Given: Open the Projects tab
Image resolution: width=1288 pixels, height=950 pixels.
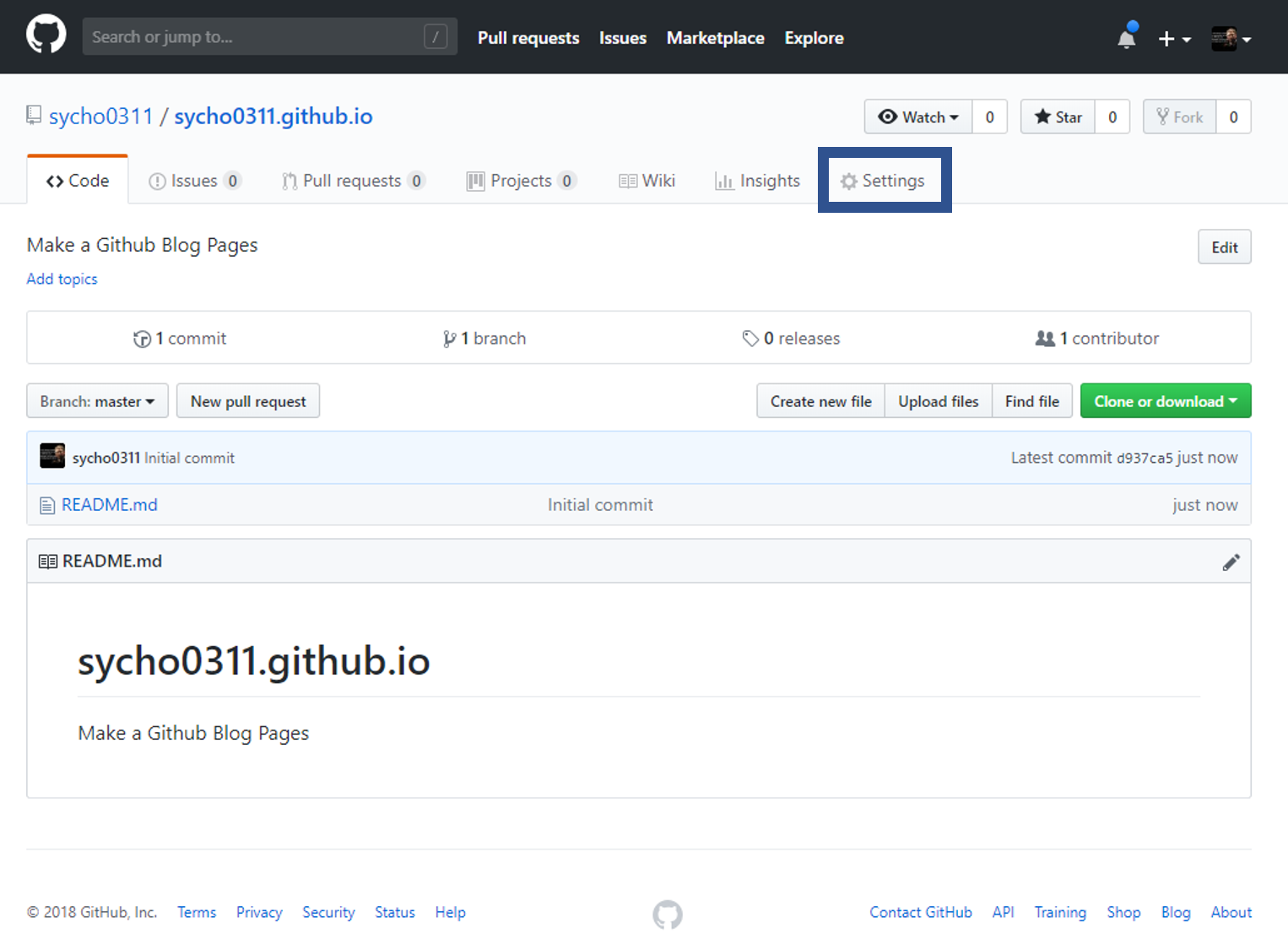Looking at the screenshot, I should pyautogui.click(x=522, y=181).
